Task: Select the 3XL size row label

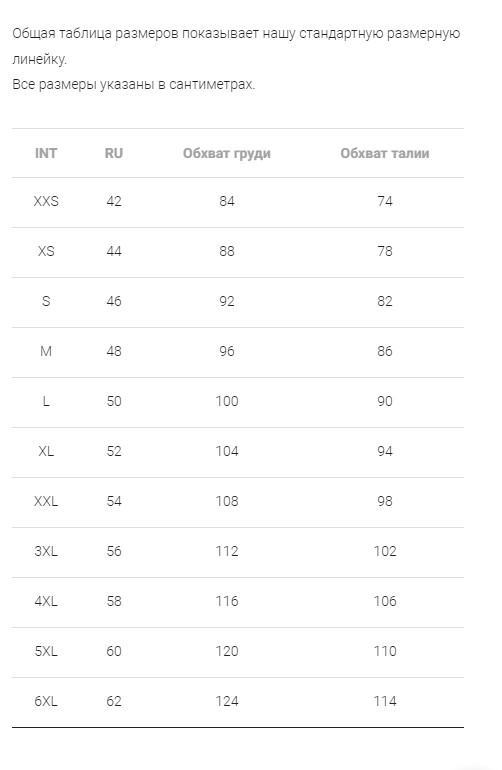Action: tap(46, 551)
